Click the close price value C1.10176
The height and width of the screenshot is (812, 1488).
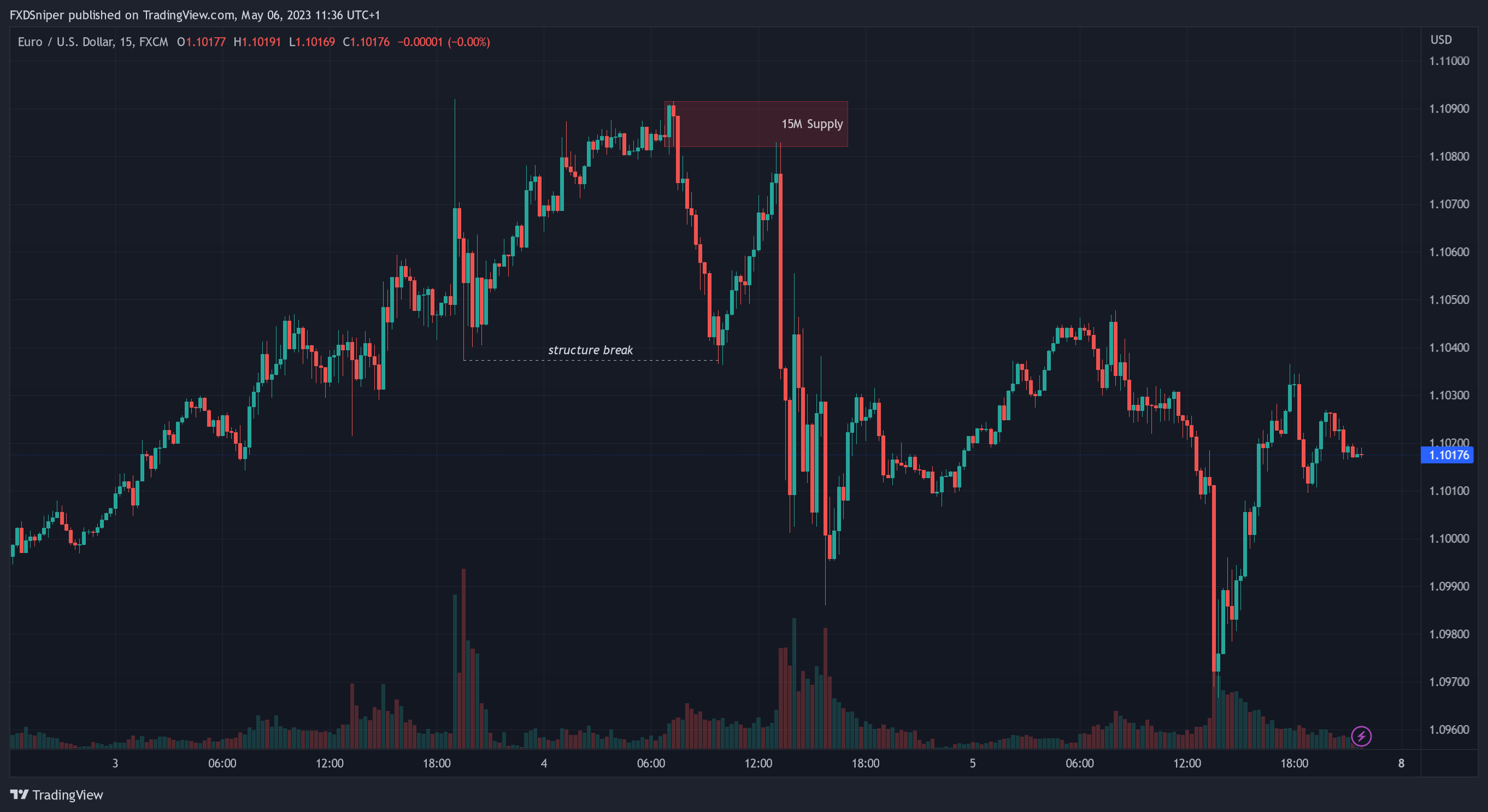[366, 42]
